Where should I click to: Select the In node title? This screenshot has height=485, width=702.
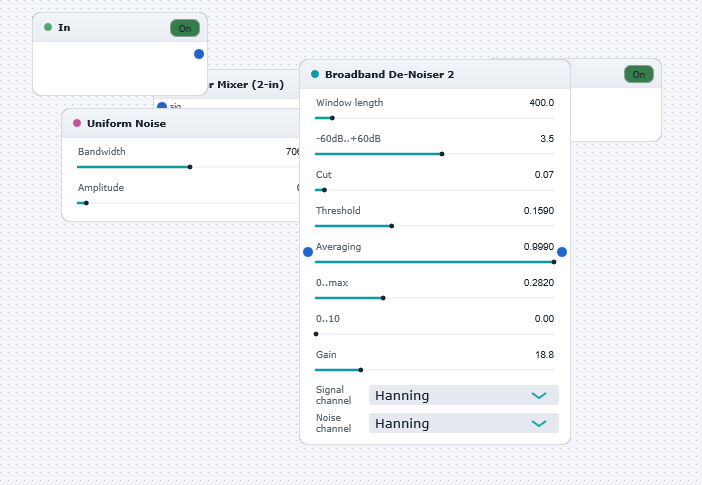(x=64, y=27)
